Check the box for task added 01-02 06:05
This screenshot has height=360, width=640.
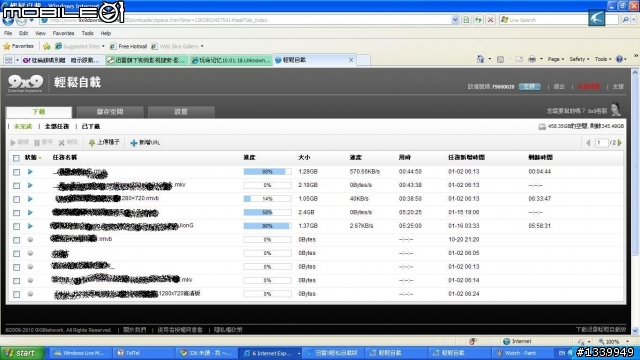(x=16, y=253)
